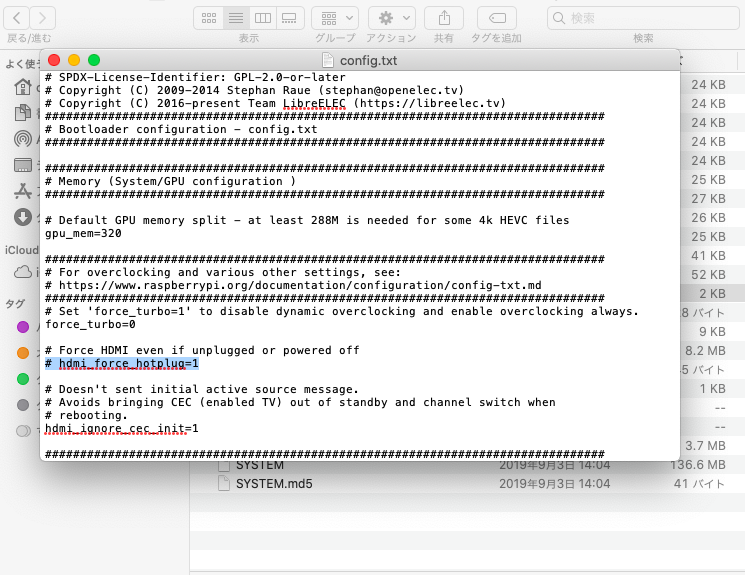The width and height of the screenshot is (745, 575).
Task: Open the documents icon in Finder sidebar
Action: click(x=22, y=113)
